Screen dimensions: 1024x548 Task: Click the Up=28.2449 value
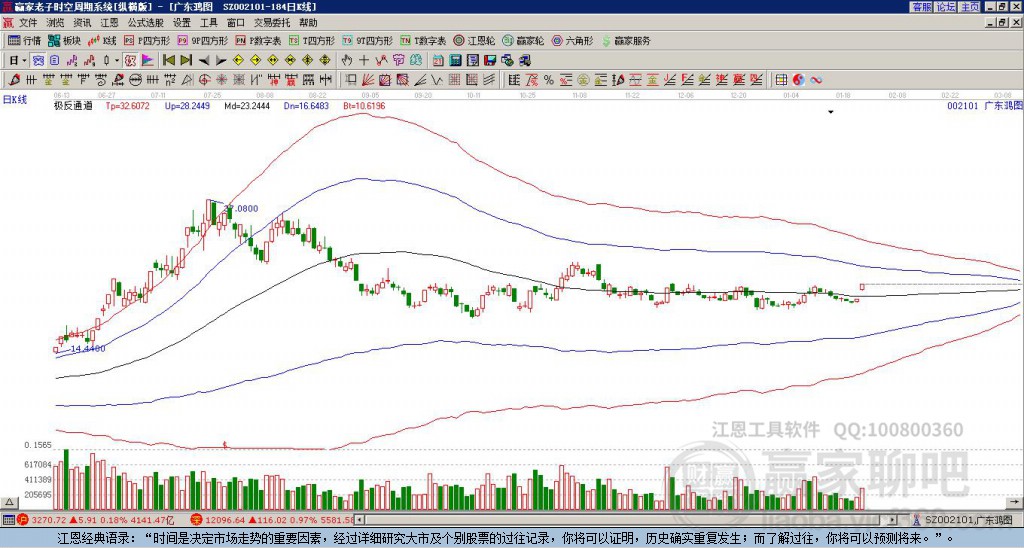[187, 105]
